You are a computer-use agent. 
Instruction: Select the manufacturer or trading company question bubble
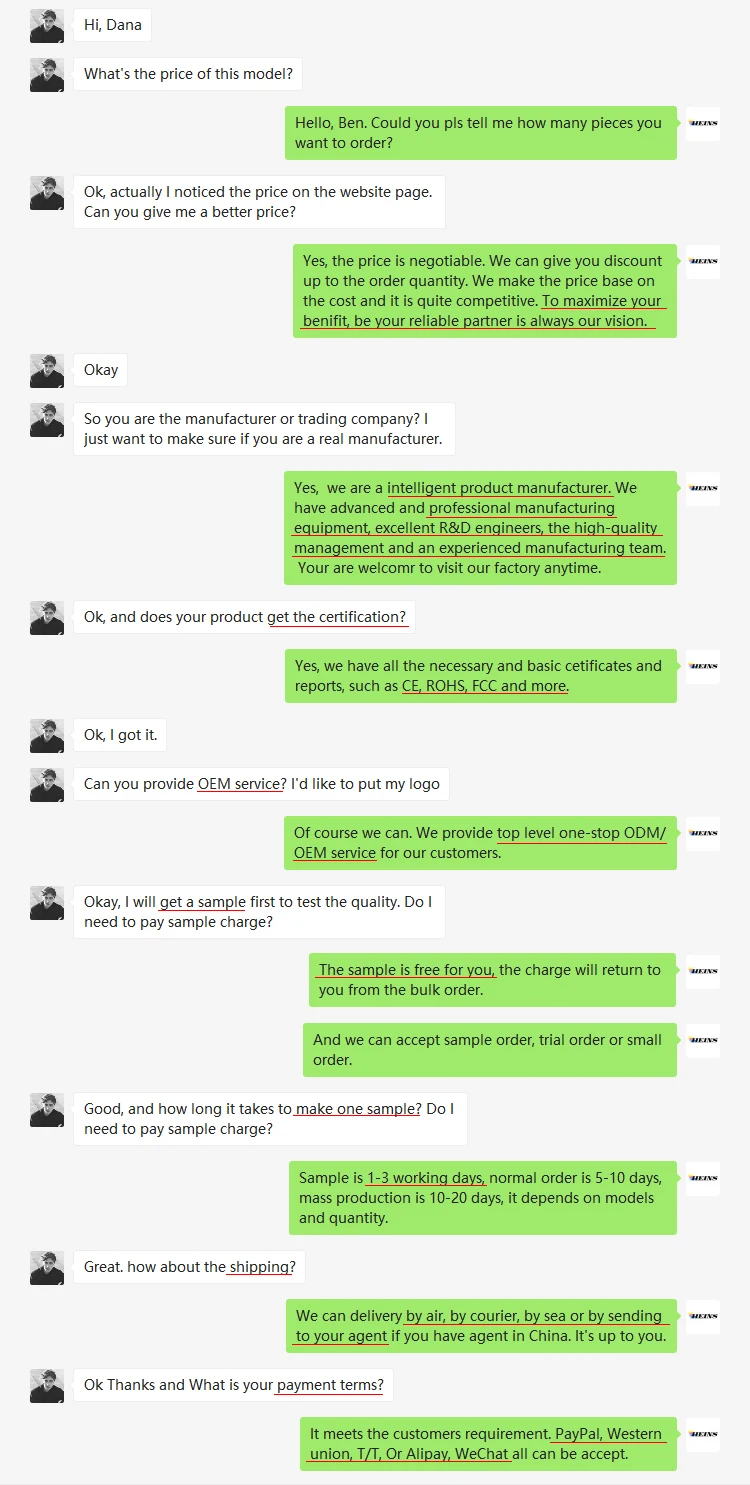point(264,429)
